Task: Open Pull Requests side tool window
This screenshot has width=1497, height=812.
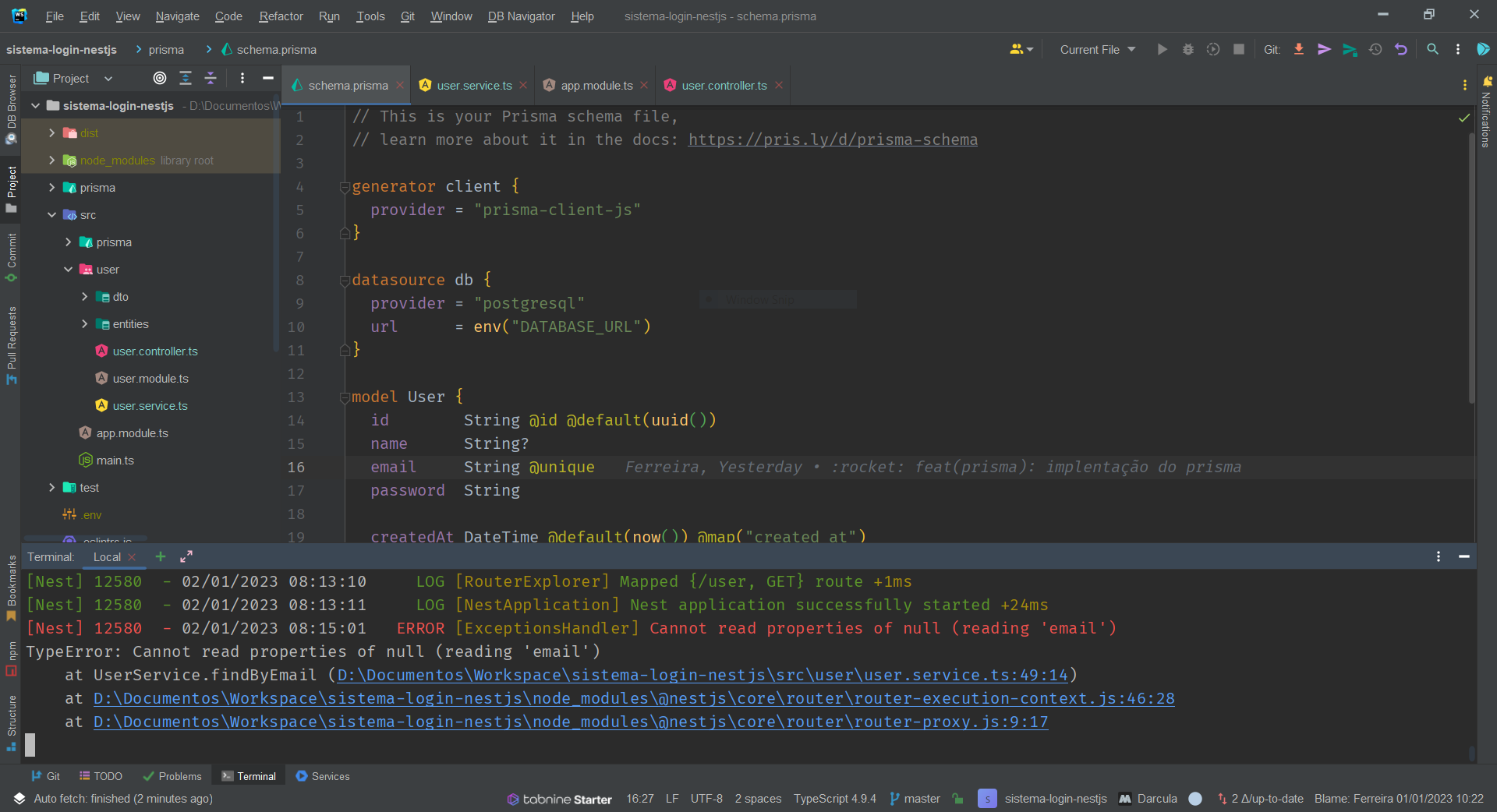Action: click(11, 345)
